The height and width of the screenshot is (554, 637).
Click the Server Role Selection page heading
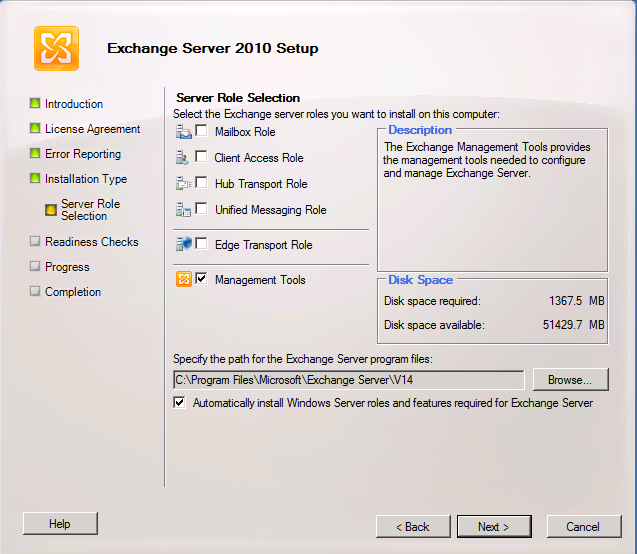[x=238, y=98]
